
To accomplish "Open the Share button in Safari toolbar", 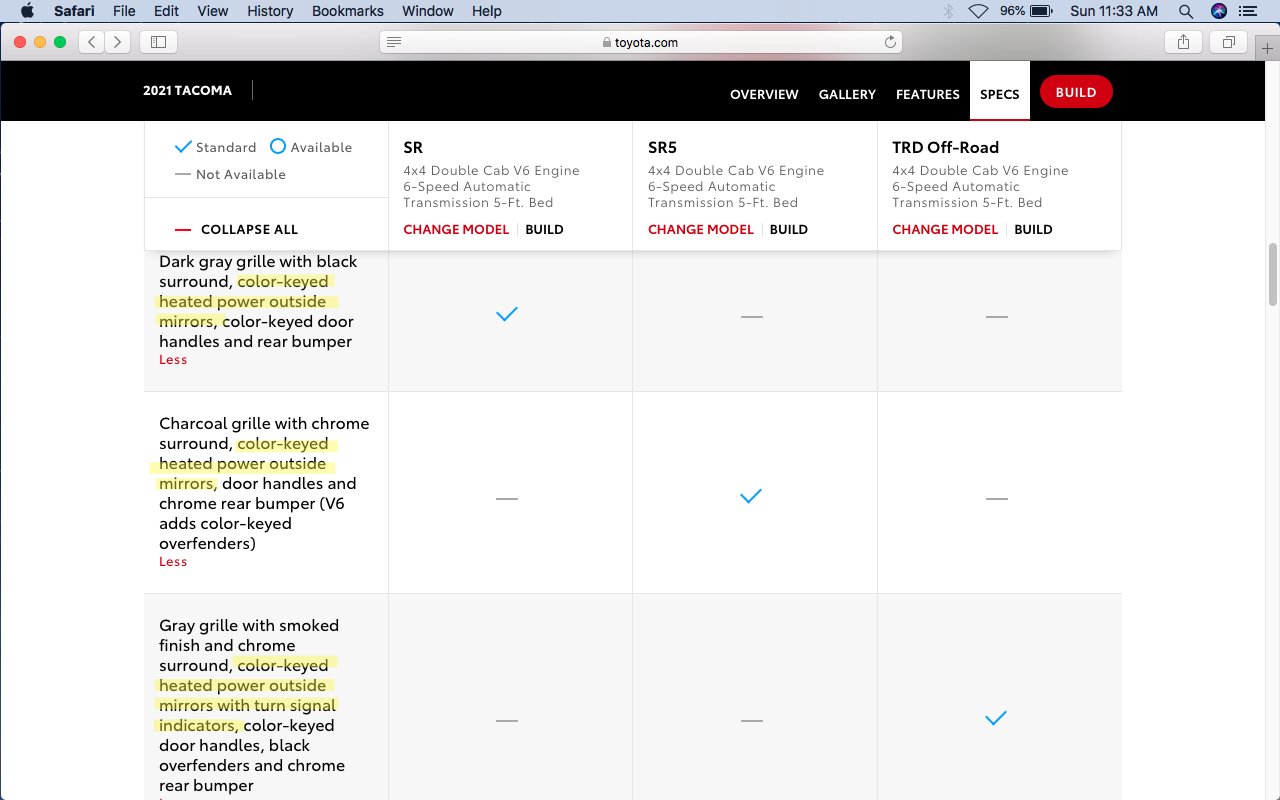I will (x=1183, y=42).
